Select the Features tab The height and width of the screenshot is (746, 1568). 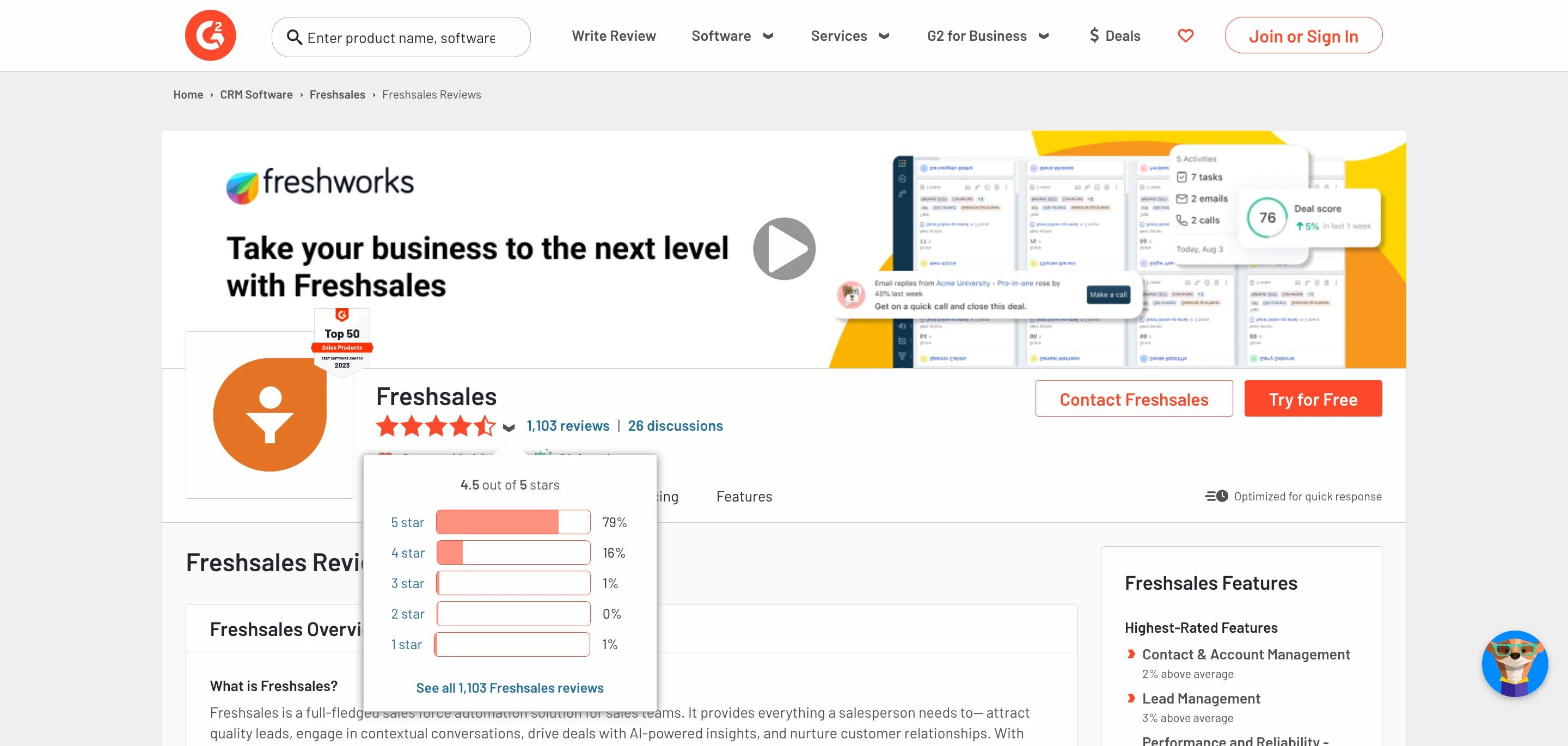pyautogui.click(x=744, y=496)
